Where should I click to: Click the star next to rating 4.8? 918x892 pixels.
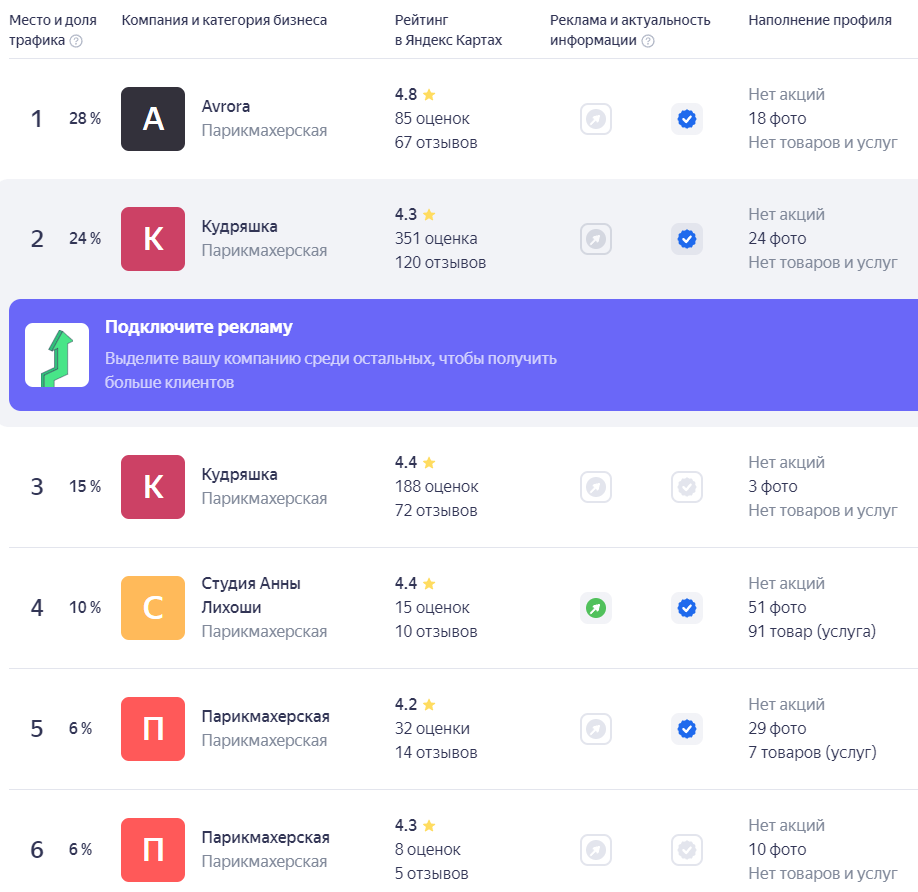click(429, 94)
